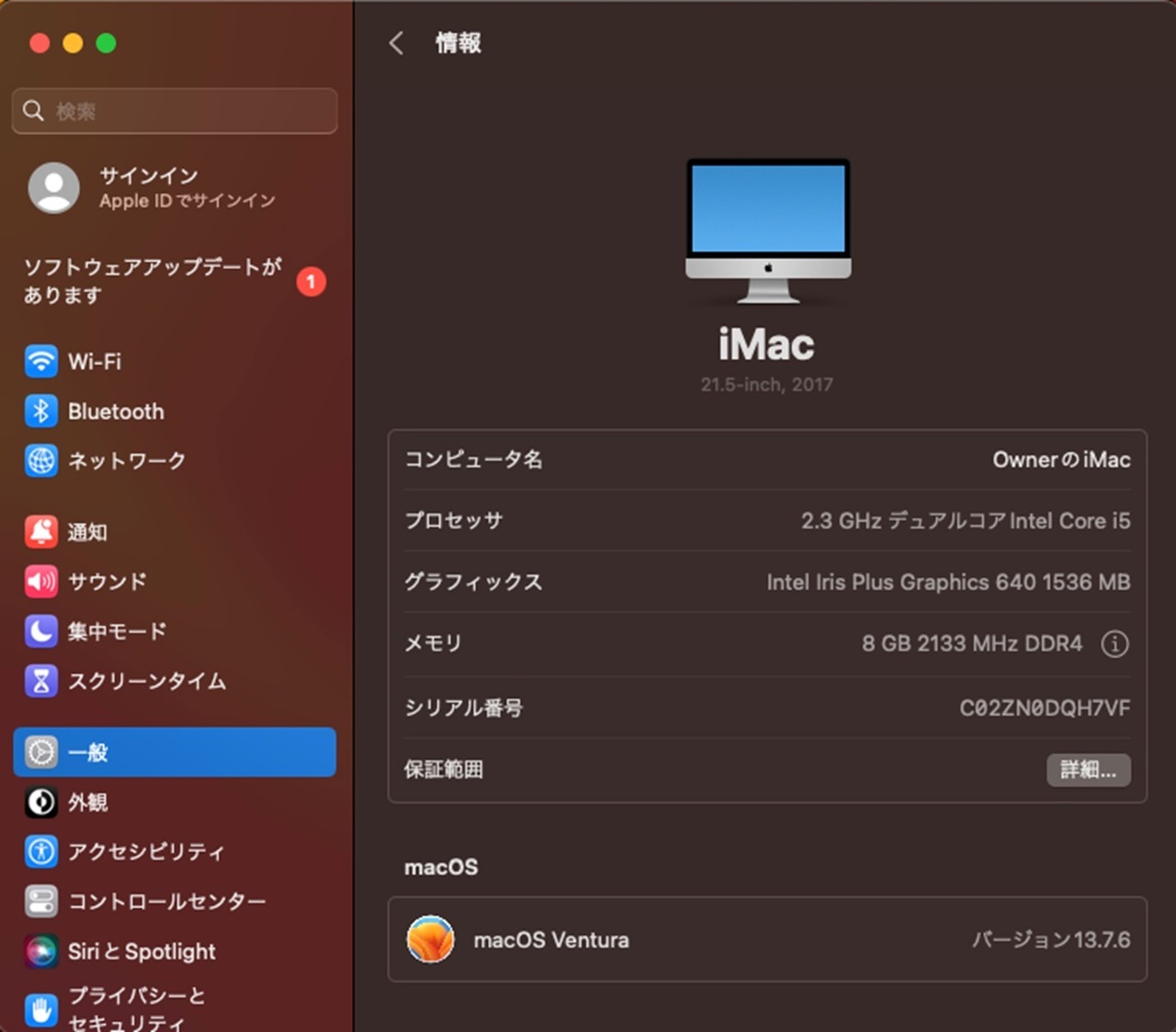Click the サウンド speaker icon
The image size is (1176, 1032).
coord(41,581)
